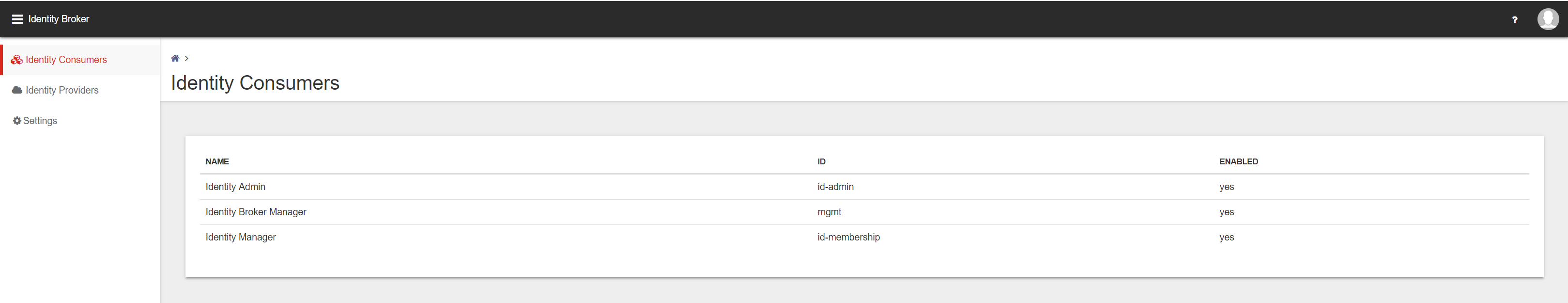Image resolution: width=1568 pixels, height=303 pixels.
Task: Click the home breadcrumb icon
Action: [x=175, y=59]
